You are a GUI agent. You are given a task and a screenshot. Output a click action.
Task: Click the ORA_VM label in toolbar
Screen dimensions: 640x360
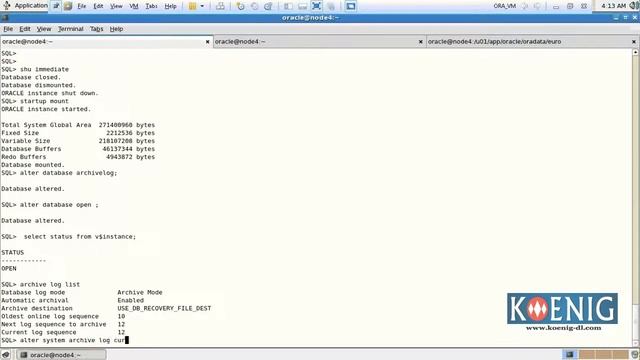point(504,6)
